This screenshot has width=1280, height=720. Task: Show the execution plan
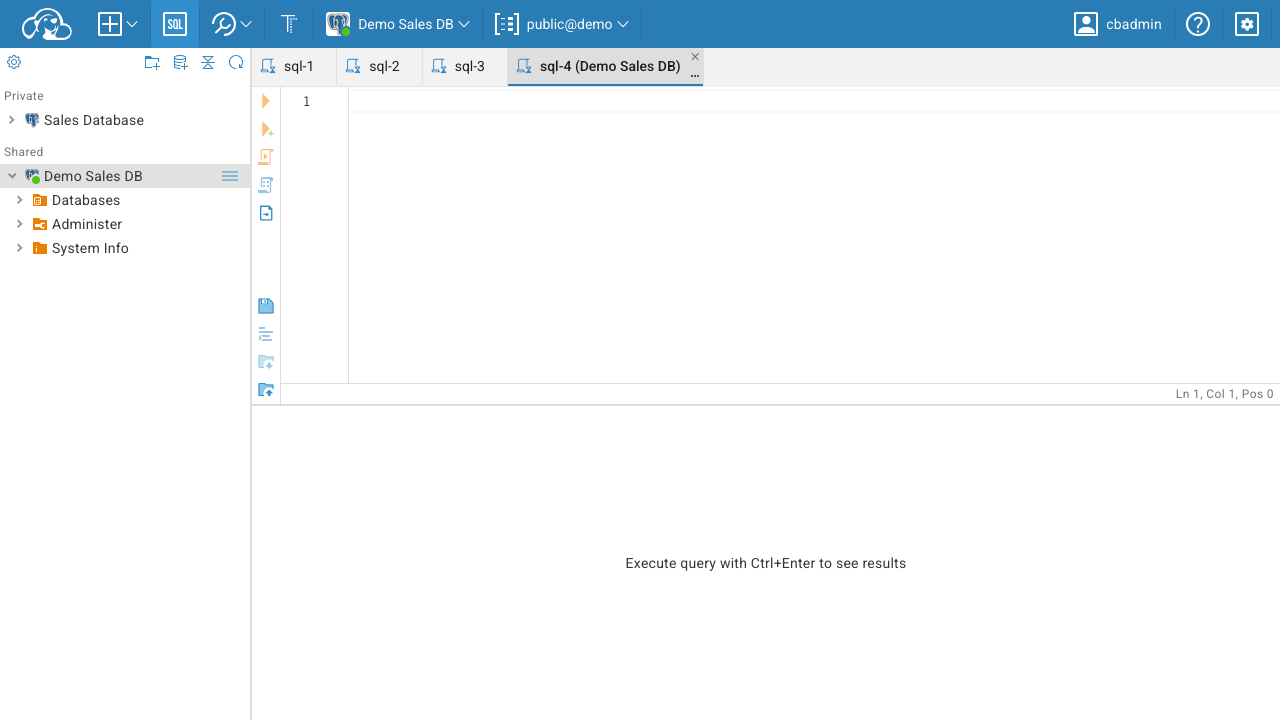click(266, 185)
